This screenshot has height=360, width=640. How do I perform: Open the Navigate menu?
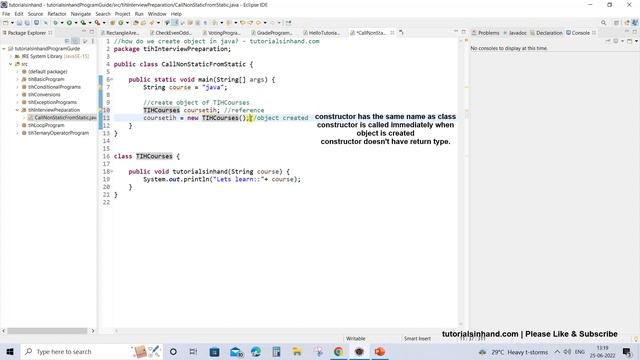tap(81, 14)
